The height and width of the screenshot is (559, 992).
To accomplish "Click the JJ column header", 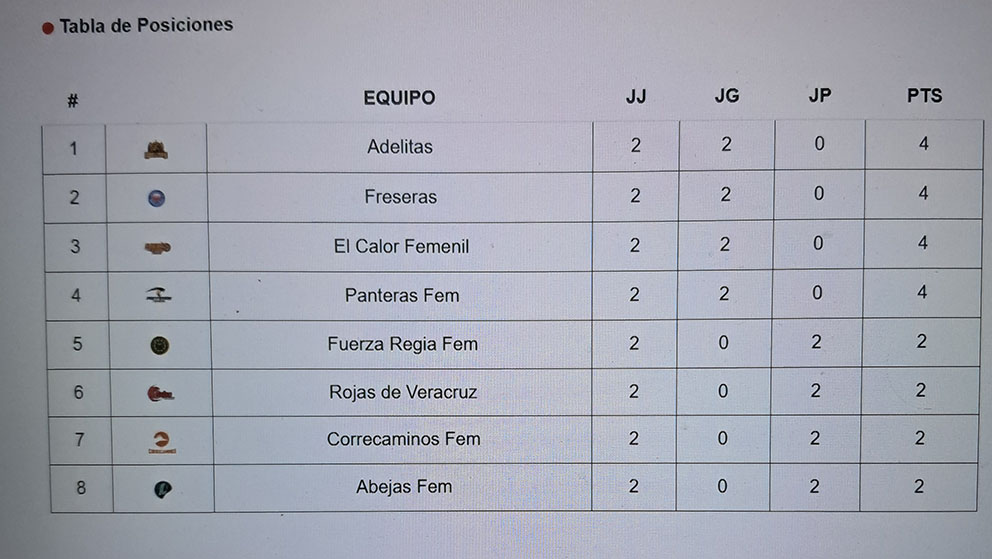I will (x=636, y=97).
